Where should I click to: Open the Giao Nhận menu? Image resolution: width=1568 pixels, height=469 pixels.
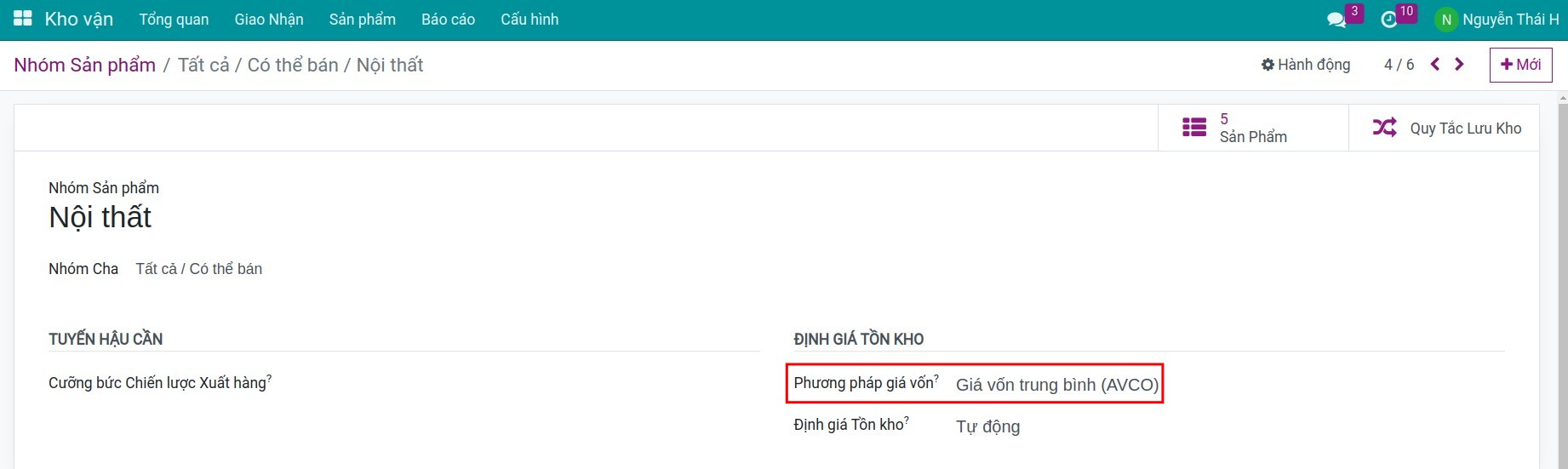[269, 20]
